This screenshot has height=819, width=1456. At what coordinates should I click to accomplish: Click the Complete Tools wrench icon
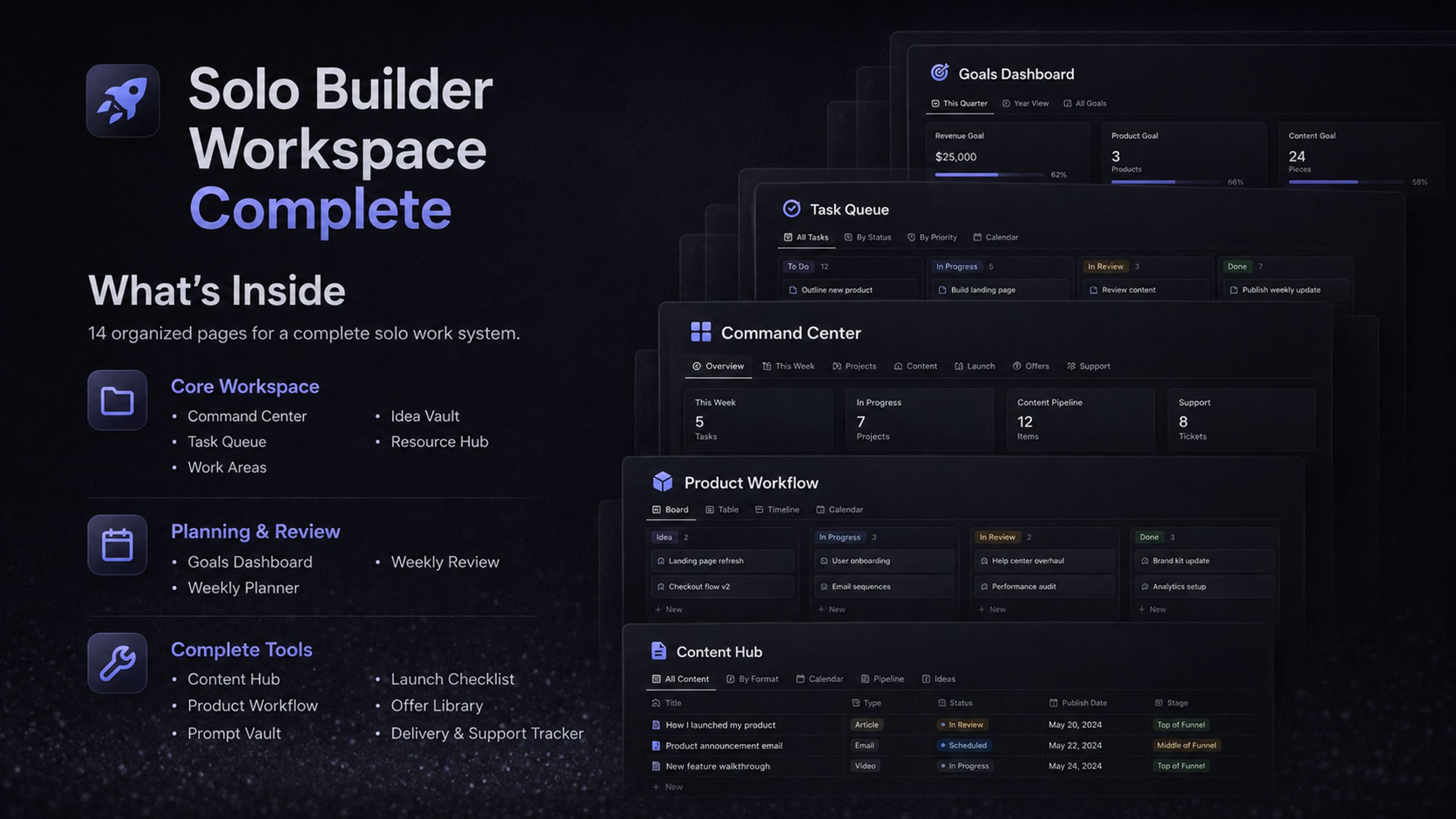[117, 663]
